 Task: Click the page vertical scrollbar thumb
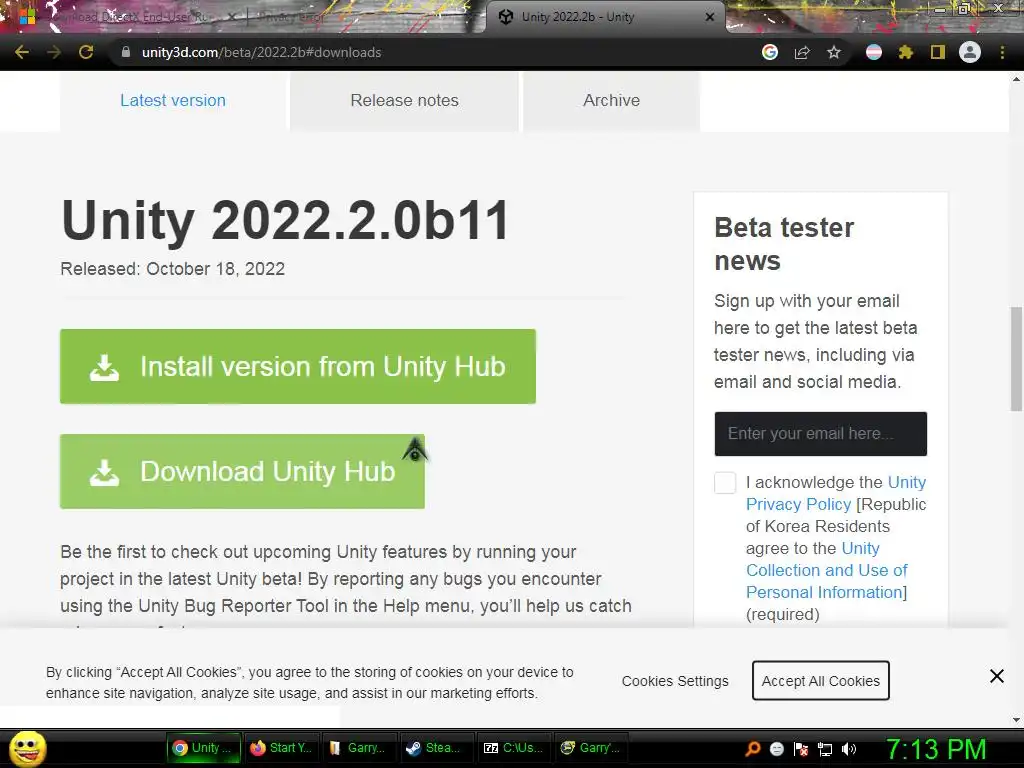(1016, 359)
